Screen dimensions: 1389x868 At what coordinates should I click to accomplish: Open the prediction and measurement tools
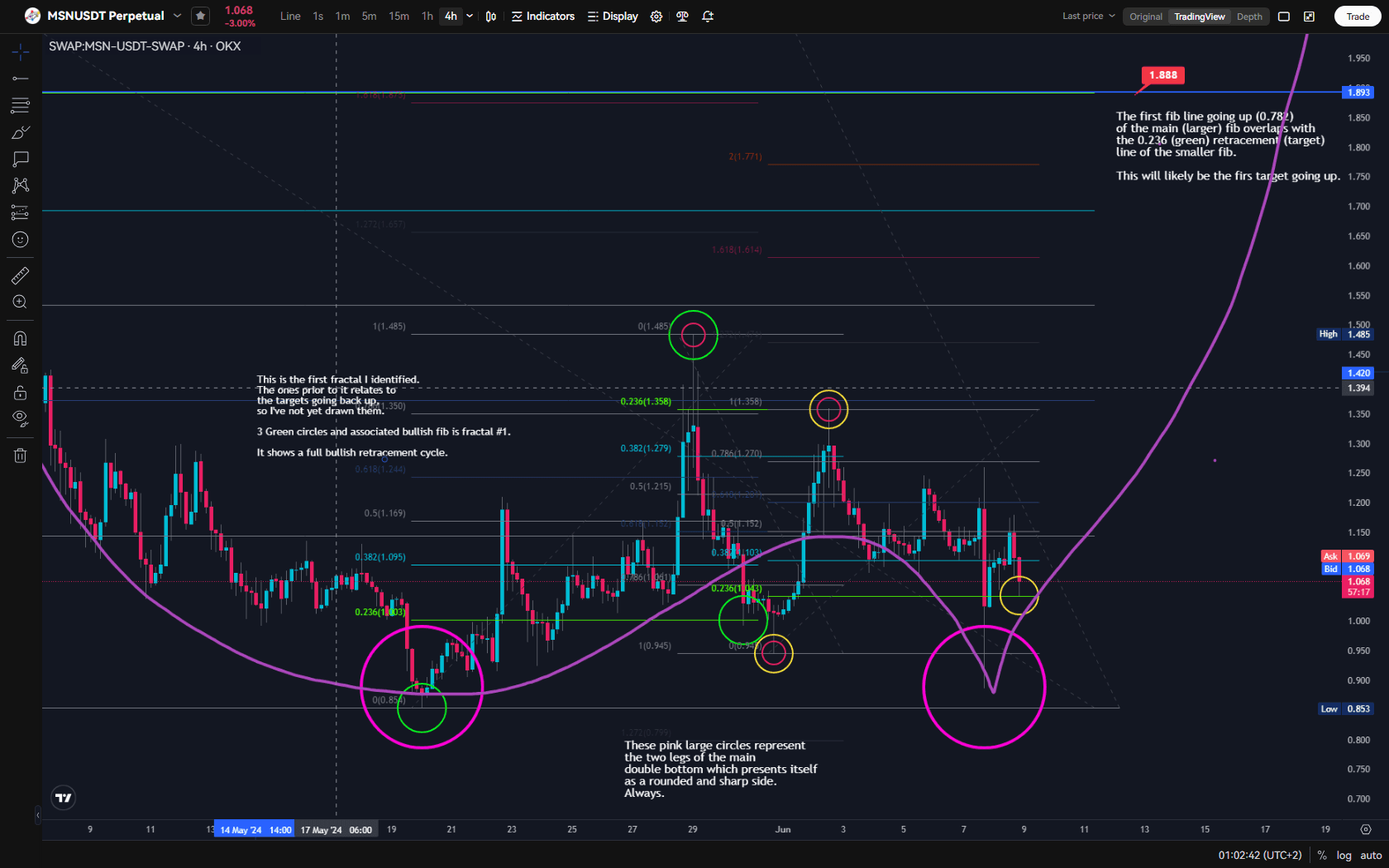[x=21, y=212]
